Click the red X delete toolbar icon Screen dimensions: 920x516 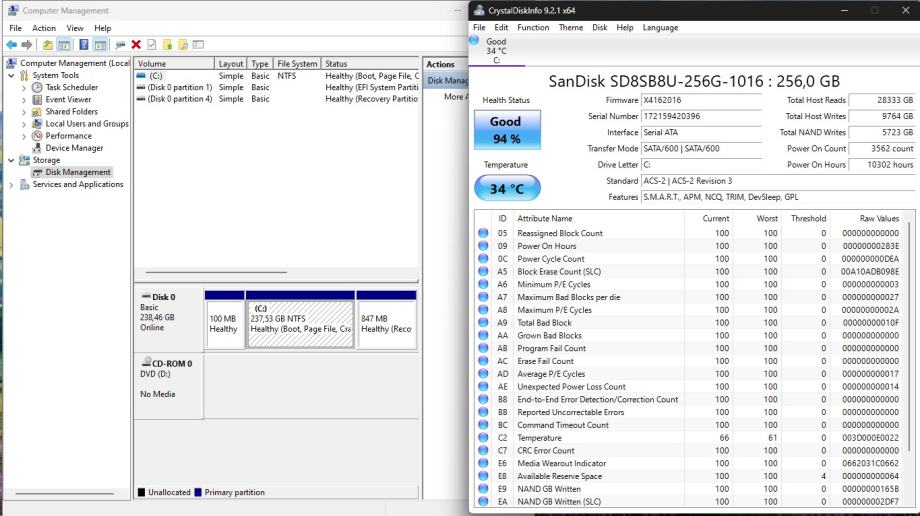tap(136, 45)
